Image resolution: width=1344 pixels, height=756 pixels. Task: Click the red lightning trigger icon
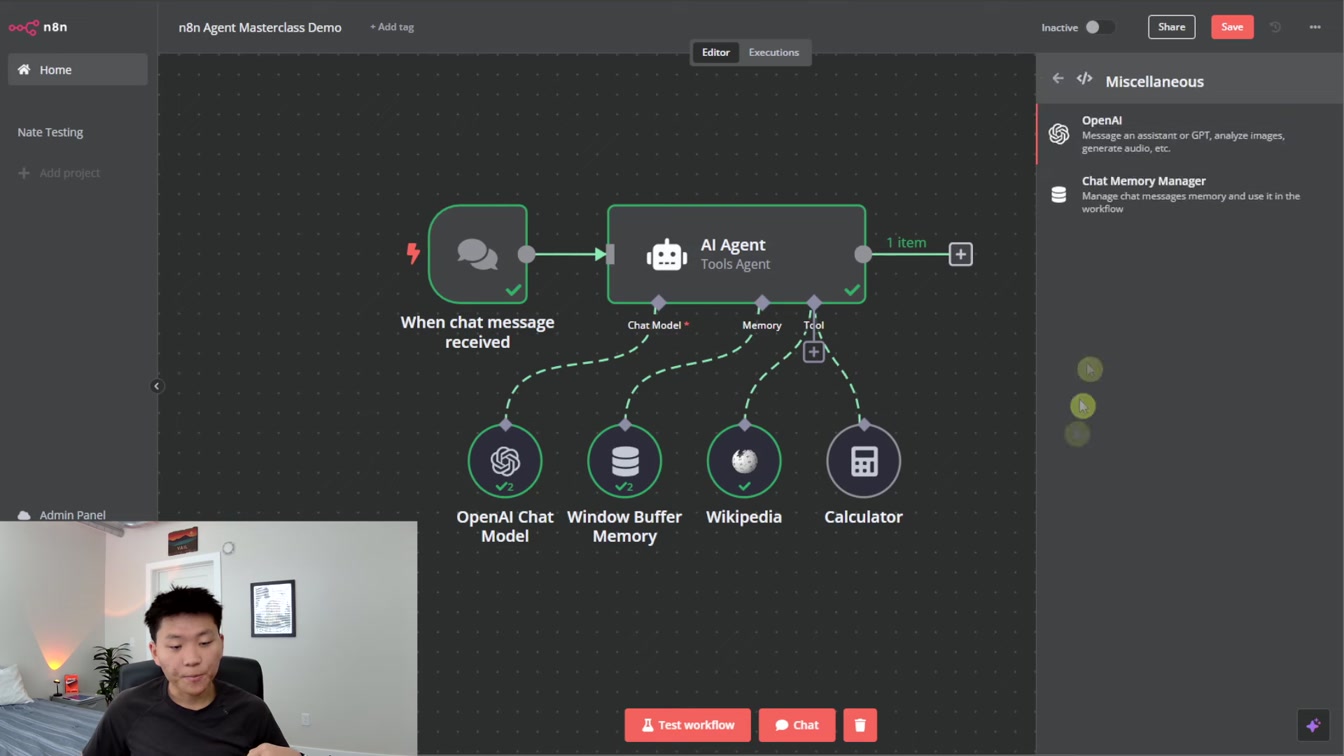[x=413, y=253]
